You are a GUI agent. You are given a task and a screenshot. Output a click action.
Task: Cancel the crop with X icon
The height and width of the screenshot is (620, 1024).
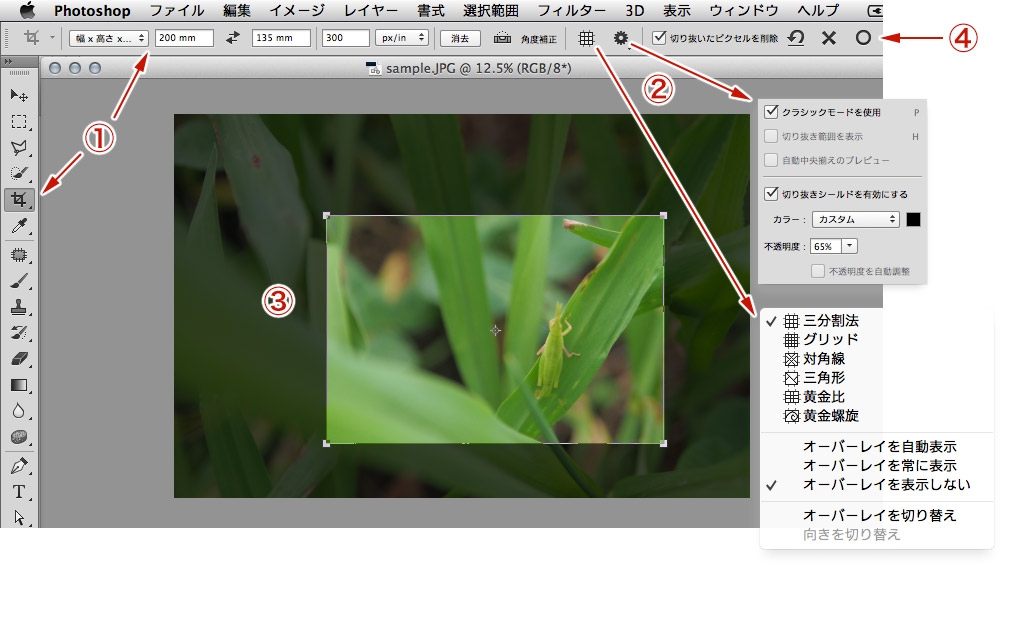point(829,38)
